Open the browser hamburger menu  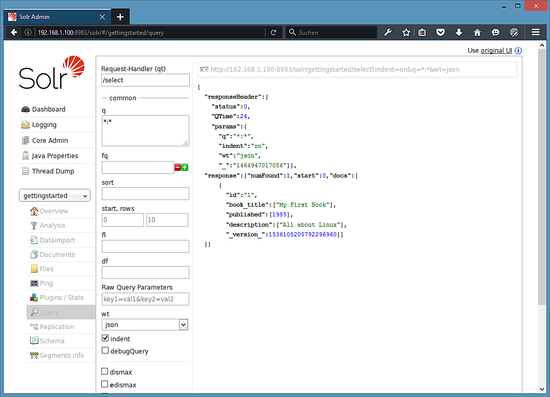click(536, 32)
